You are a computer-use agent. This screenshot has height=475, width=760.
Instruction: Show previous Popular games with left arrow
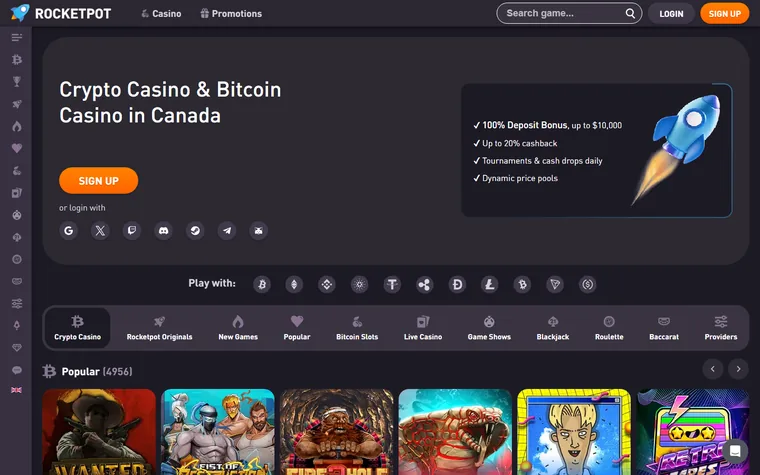(712, 369)
